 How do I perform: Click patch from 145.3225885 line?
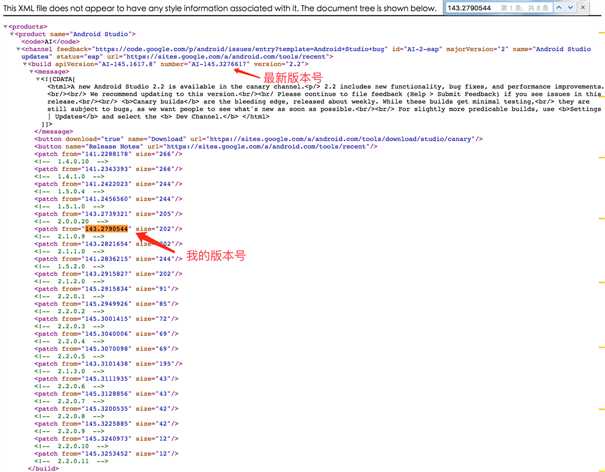(106, 424)
